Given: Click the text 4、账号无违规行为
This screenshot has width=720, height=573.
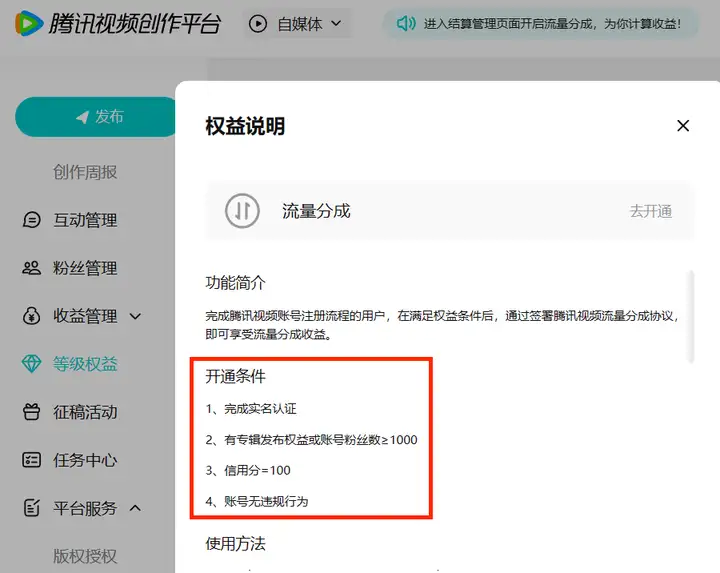Looking at the screenshot, I should tap(257, 501).
